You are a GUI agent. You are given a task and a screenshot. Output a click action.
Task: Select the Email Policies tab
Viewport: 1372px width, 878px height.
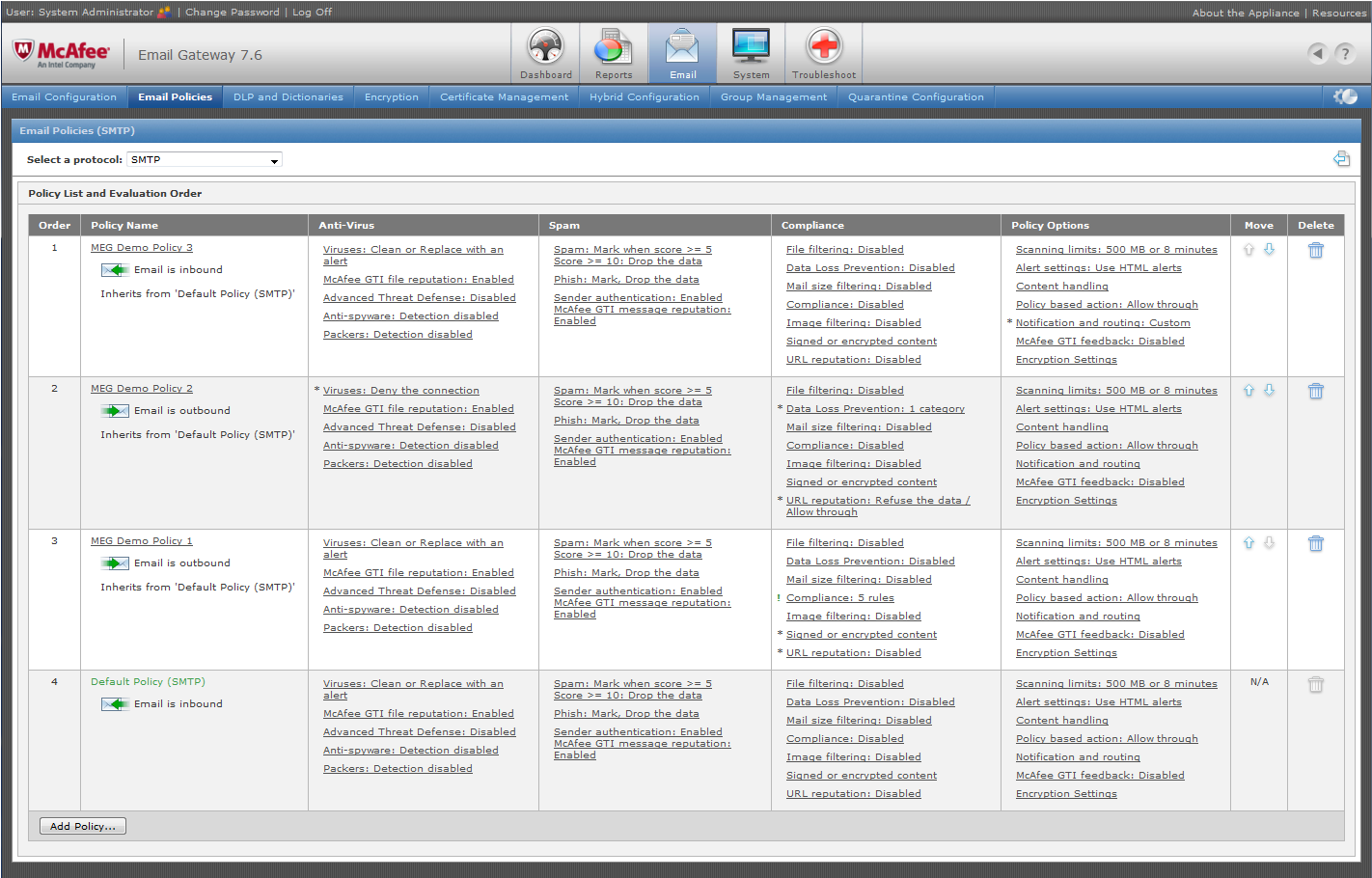175,96
